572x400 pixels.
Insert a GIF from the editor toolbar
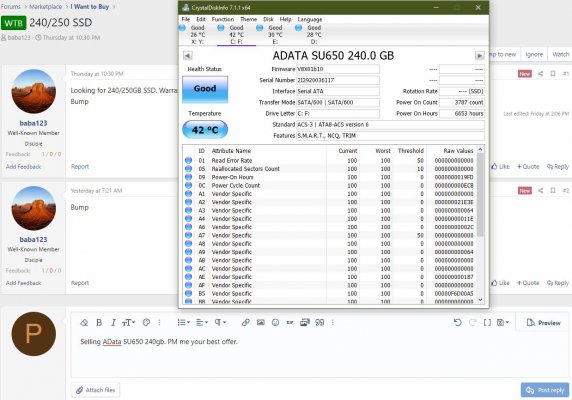(x=290, y=322)
